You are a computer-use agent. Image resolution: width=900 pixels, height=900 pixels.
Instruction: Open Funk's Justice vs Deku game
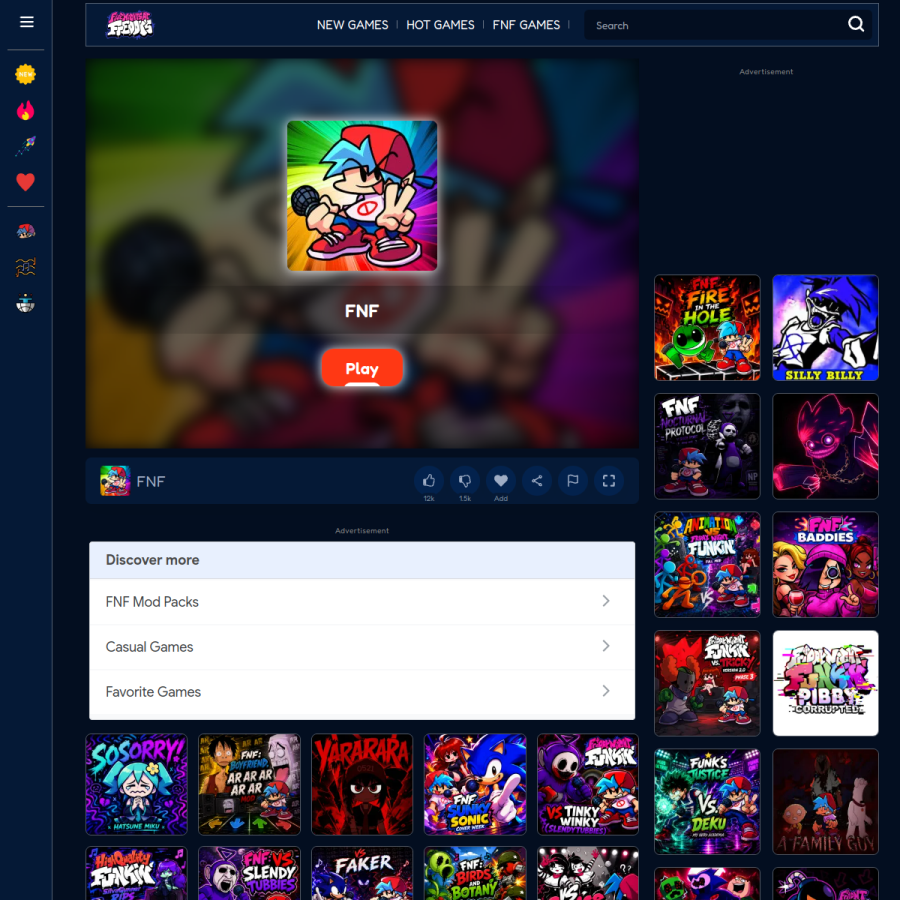(x=707, y=802)
